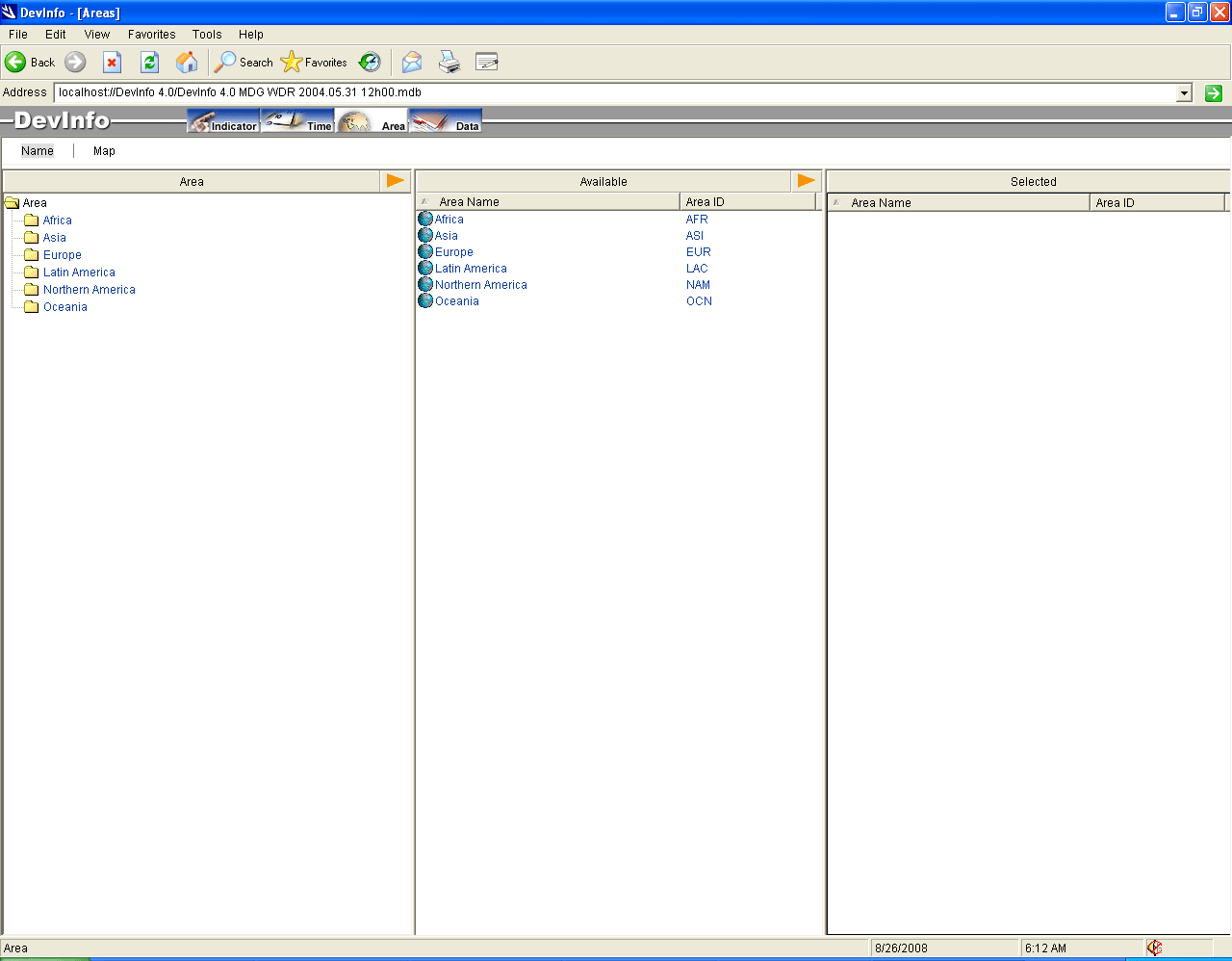Click orange arrow in Area panel header
Image resolution: width=1232 pixels, height=961 pixels.
coord(396,181)
